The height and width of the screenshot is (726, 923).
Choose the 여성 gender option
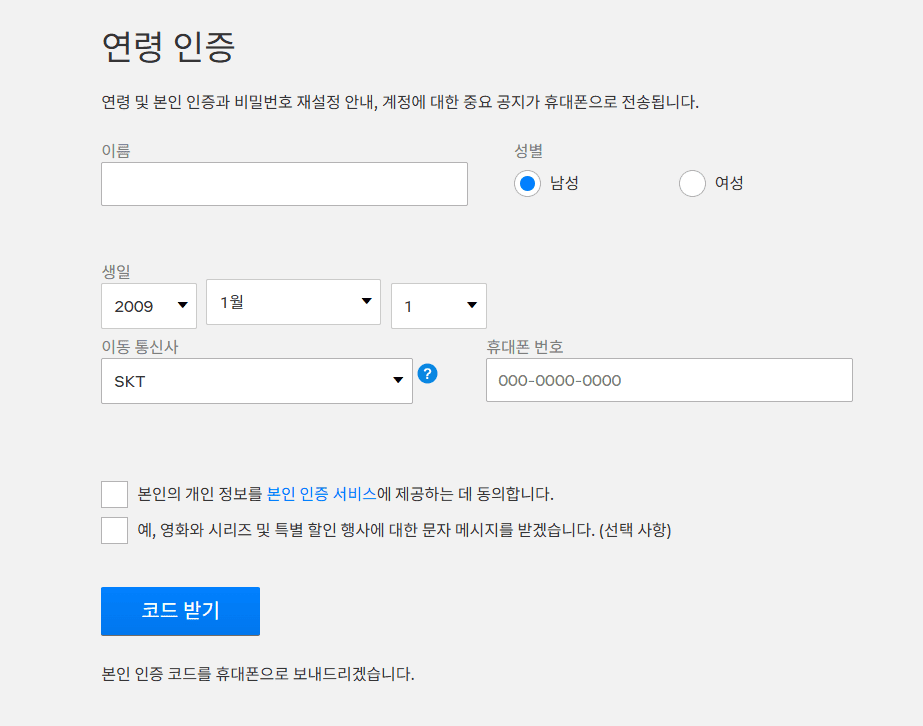pyautogui.click(x=692, y=184)
